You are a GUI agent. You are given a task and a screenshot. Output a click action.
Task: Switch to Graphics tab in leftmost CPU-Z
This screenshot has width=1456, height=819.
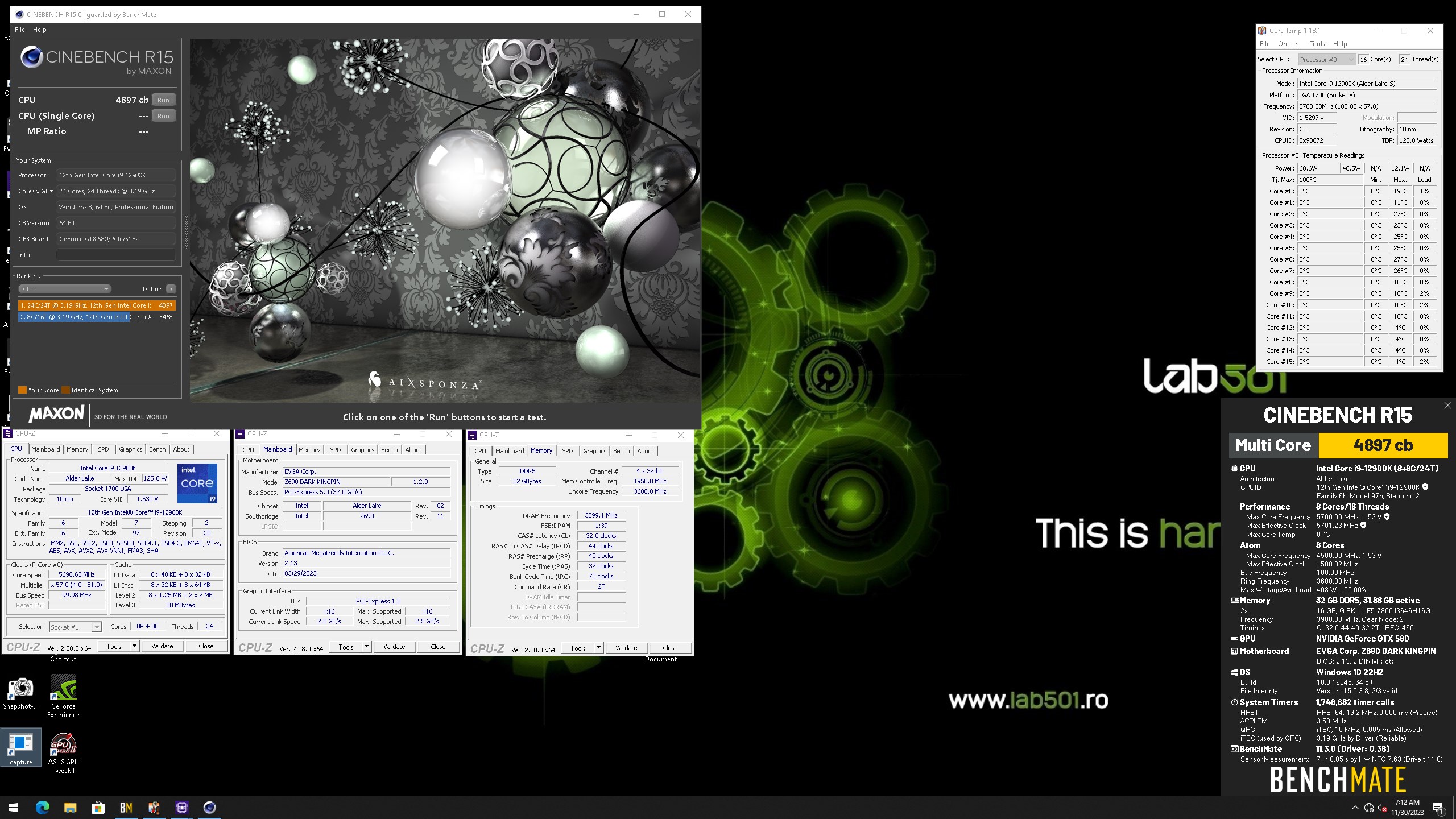pos(130,449)
